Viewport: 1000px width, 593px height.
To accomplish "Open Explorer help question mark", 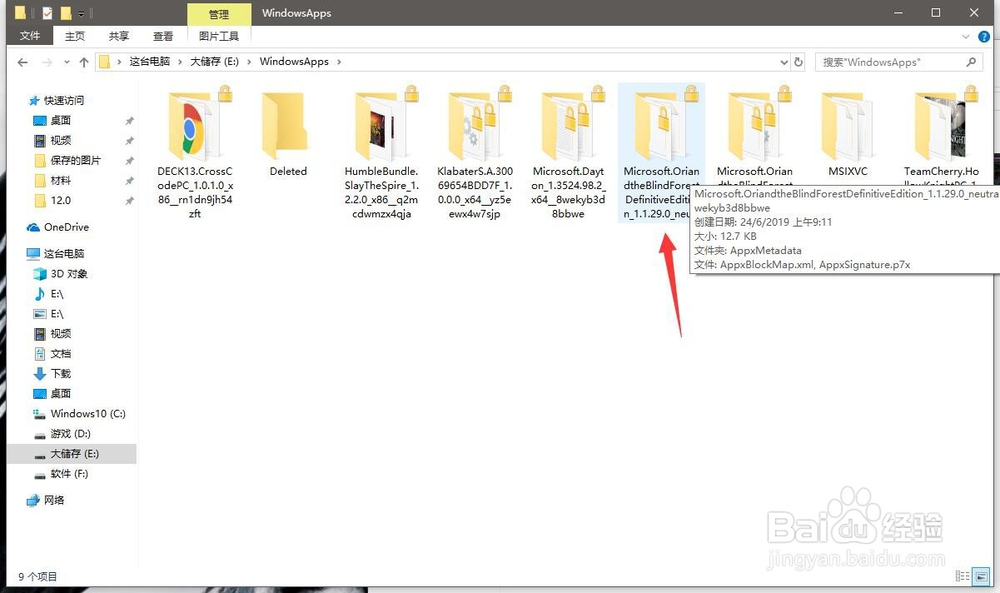I will [x=984, y=36].
